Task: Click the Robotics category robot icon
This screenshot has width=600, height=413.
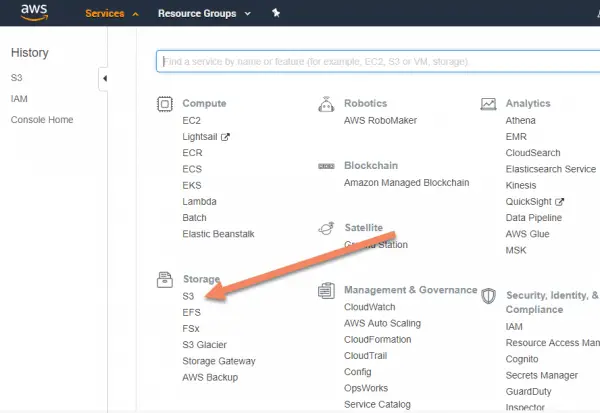Action: 326,104
